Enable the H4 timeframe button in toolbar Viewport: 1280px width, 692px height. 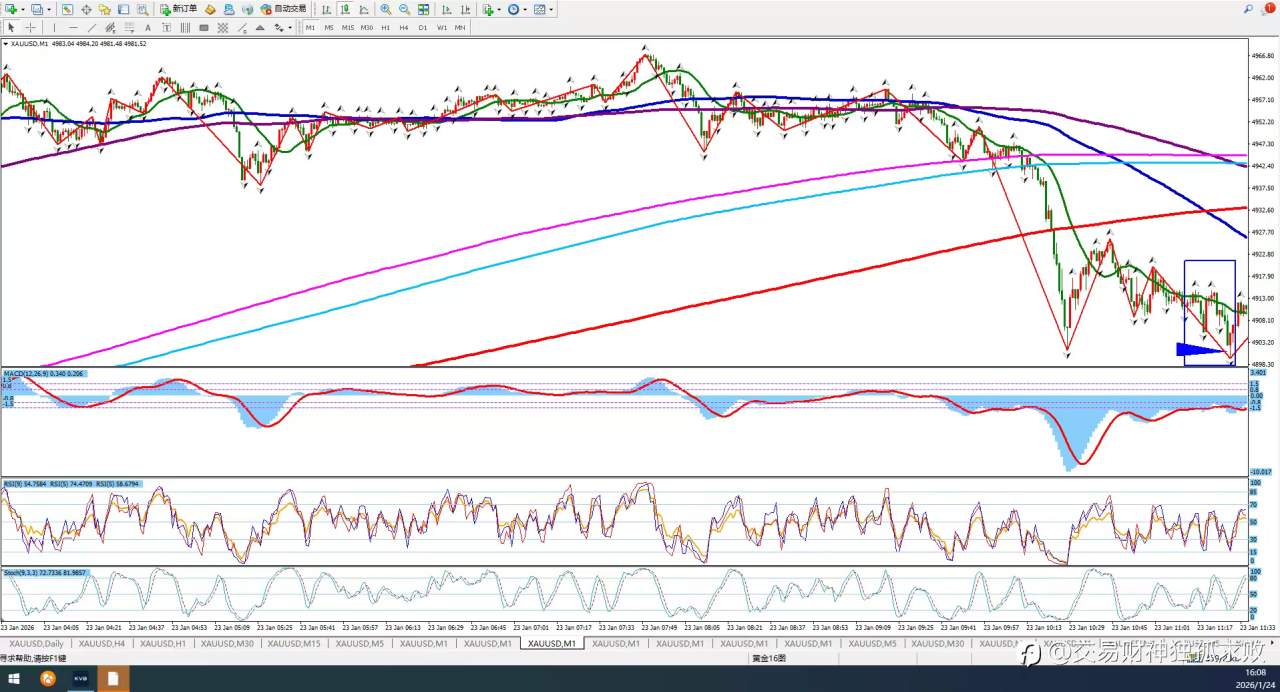404,28
